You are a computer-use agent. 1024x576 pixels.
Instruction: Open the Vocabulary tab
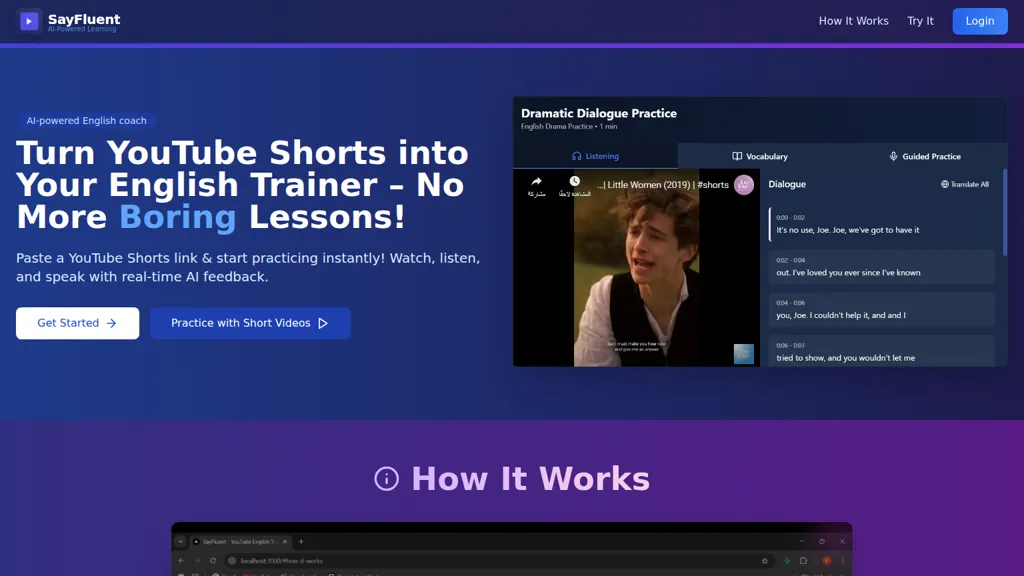(760, 156)
